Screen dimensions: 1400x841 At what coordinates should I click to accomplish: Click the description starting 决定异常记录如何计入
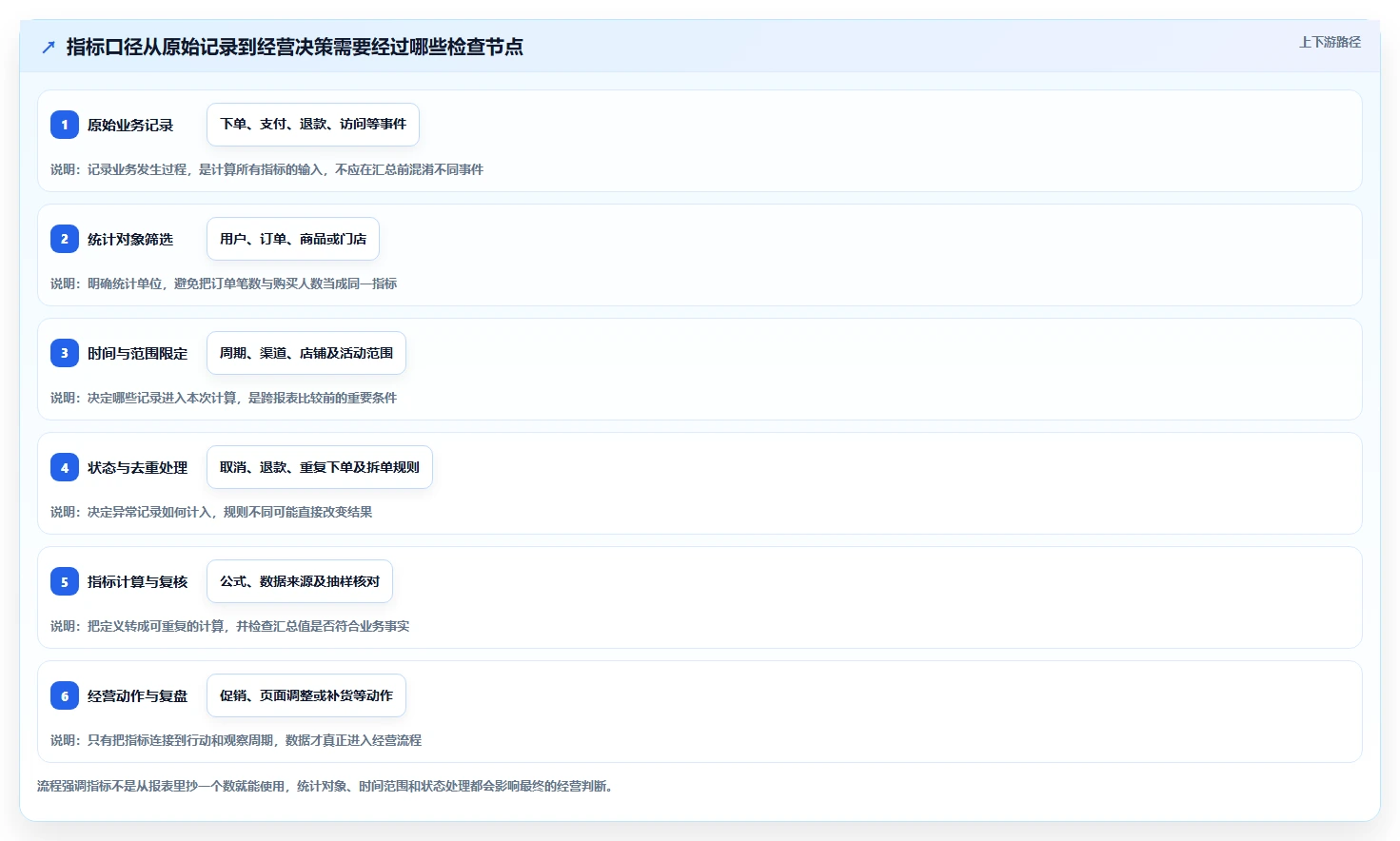[211, 512]
